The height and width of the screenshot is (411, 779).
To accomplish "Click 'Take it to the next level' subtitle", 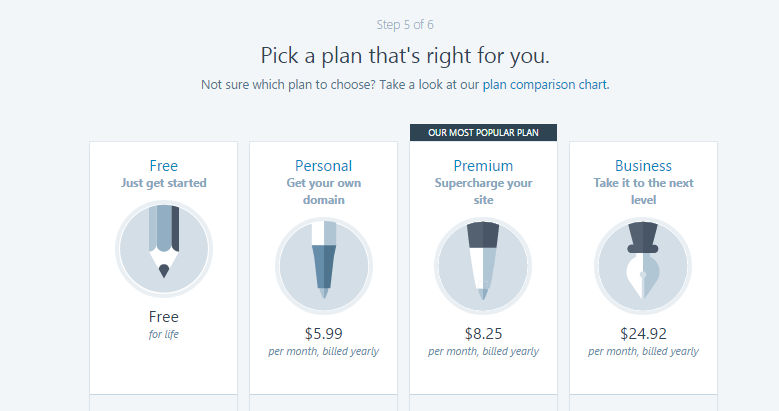I will (x=643, y=191).
